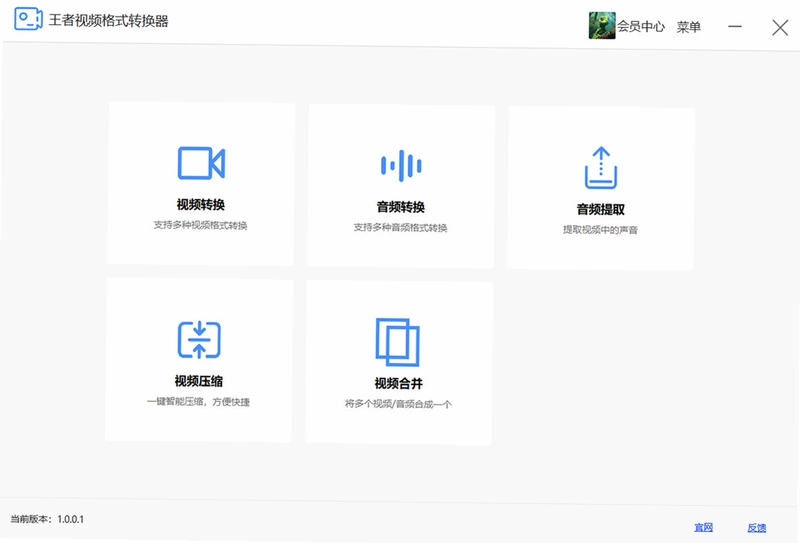Open the 视频转换 camera icon
The height and width of the screenshot is (543, 800).
pos(201,163)
